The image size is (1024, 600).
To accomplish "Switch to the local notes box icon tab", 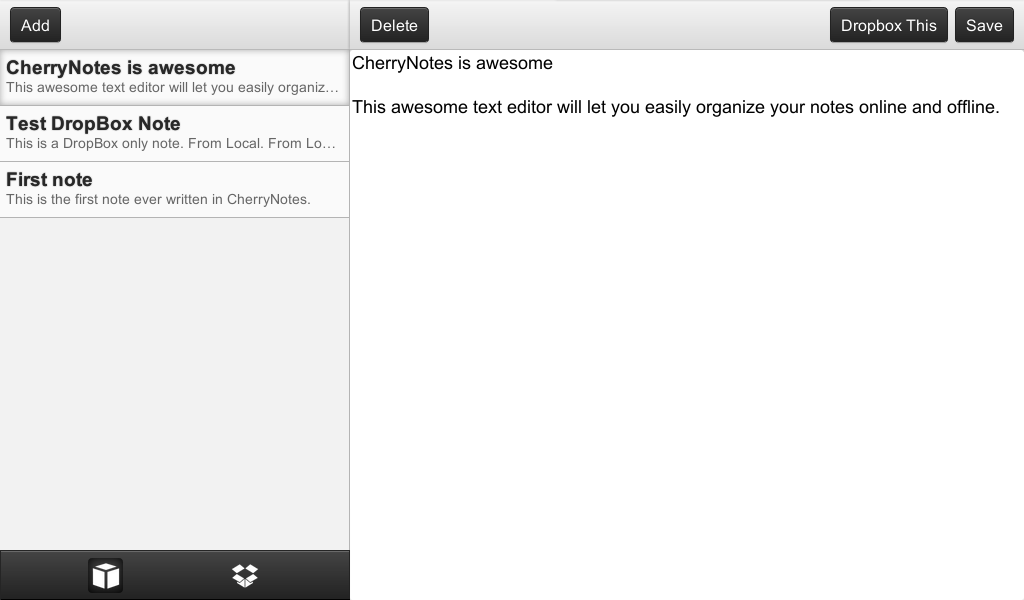I will pyautogui.click(x=105, y=576).
